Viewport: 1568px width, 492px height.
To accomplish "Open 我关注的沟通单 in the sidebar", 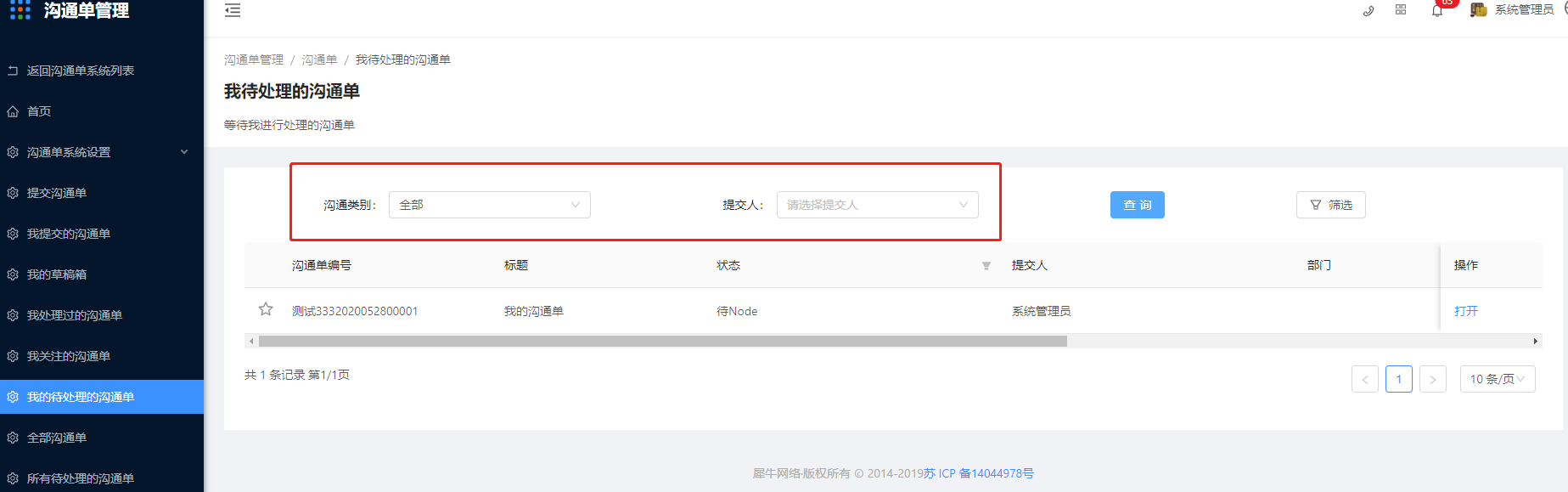I will [102, 356].
